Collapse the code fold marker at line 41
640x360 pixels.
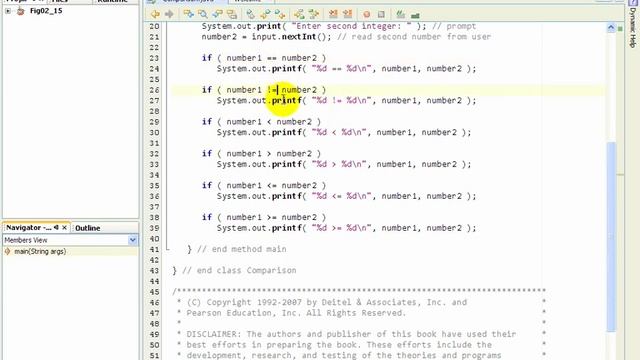click(167, 249)
